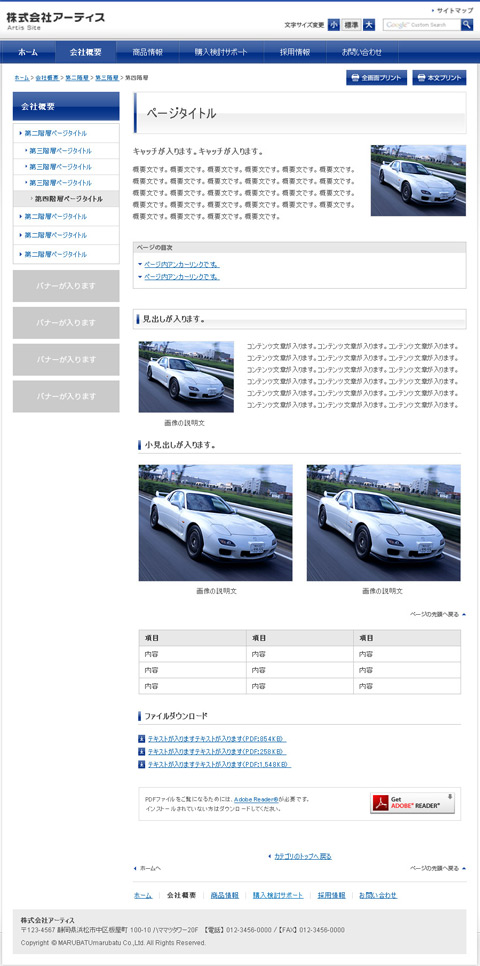Click 全画面プリント printer button
480x966 pixels.
pos(376,78)
